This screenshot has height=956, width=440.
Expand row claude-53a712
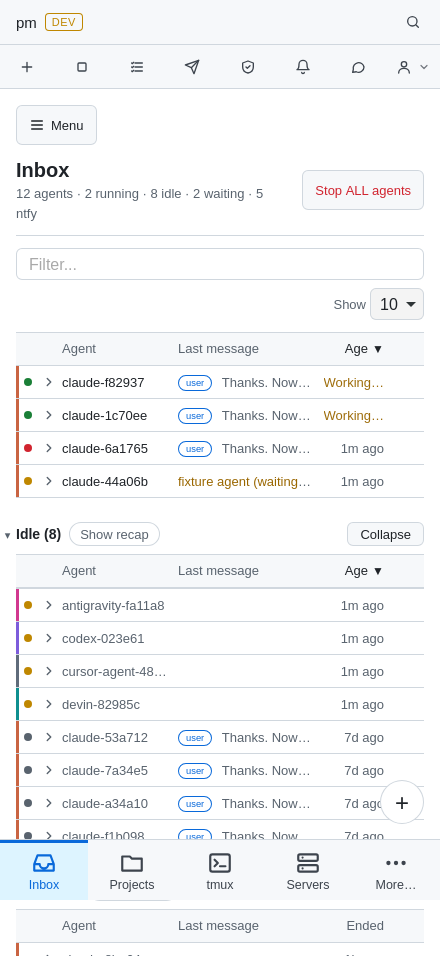click(49, 737)
